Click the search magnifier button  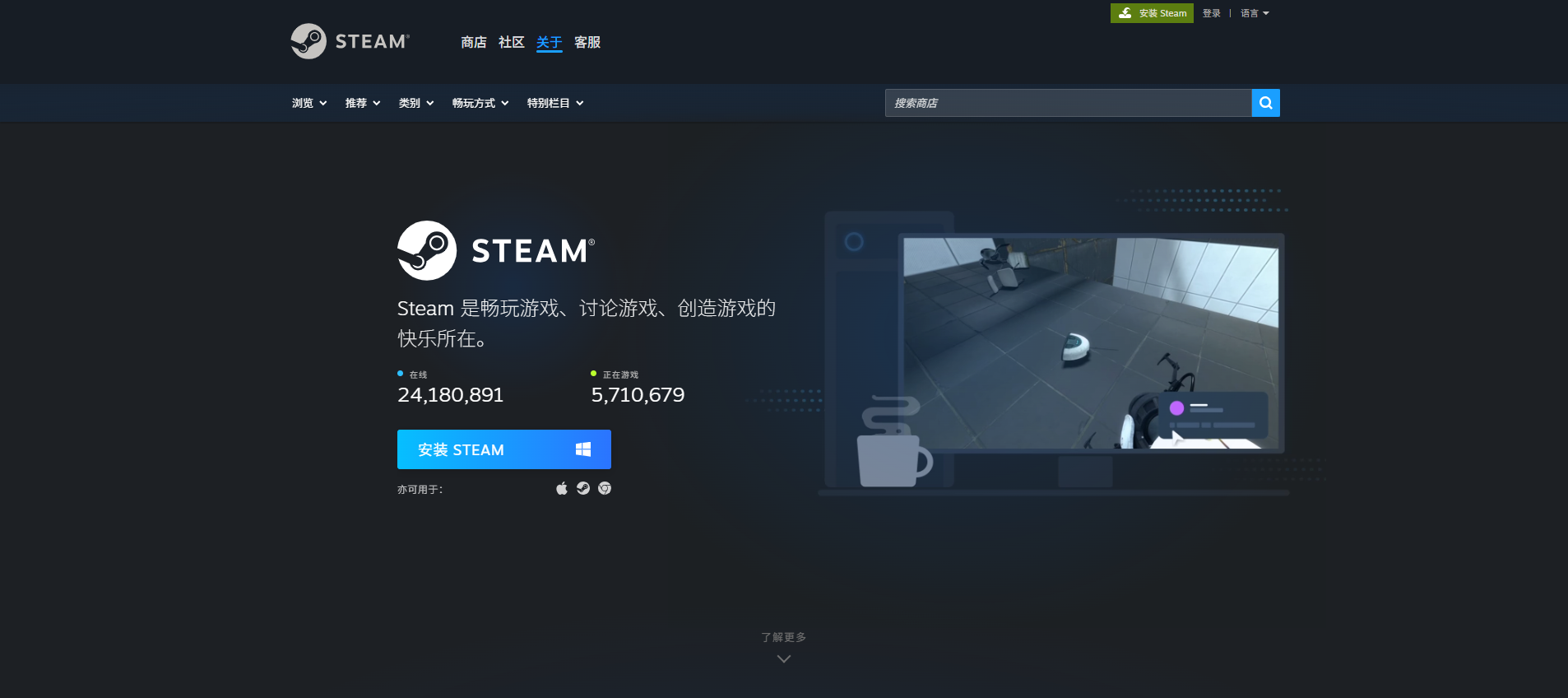(x=1265, y=103)
